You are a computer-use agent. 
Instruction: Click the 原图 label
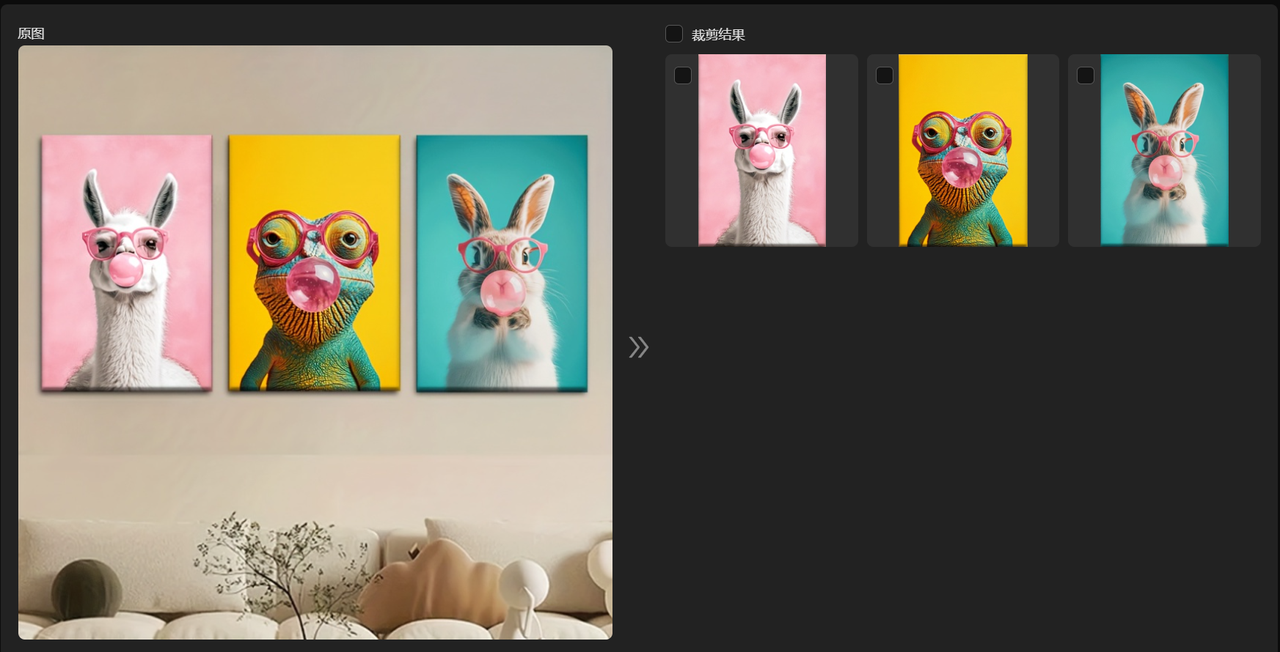point(31,33)
